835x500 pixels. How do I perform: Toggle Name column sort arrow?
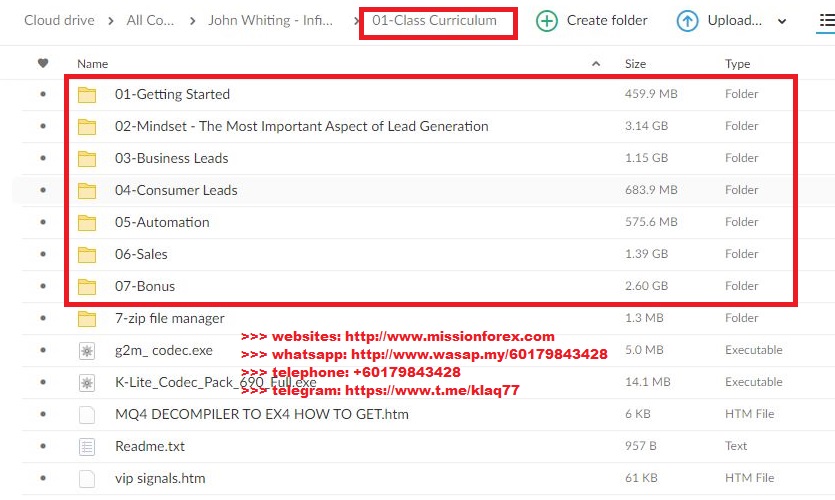point(596,64)
